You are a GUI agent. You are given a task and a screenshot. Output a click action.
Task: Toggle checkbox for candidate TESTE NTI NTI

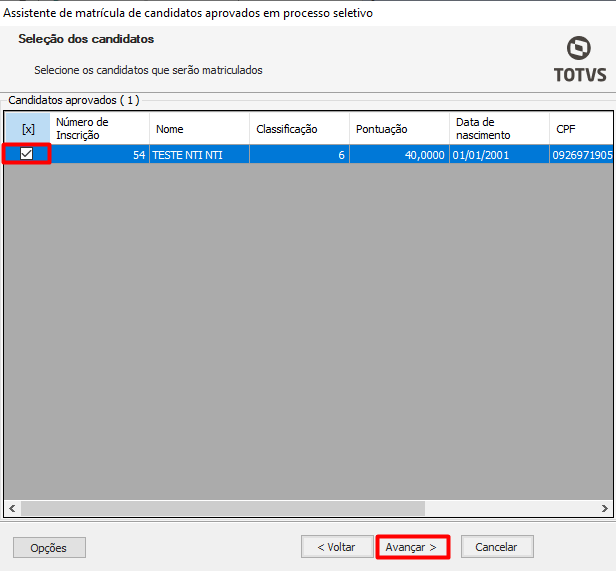click(x=27, y=154)
